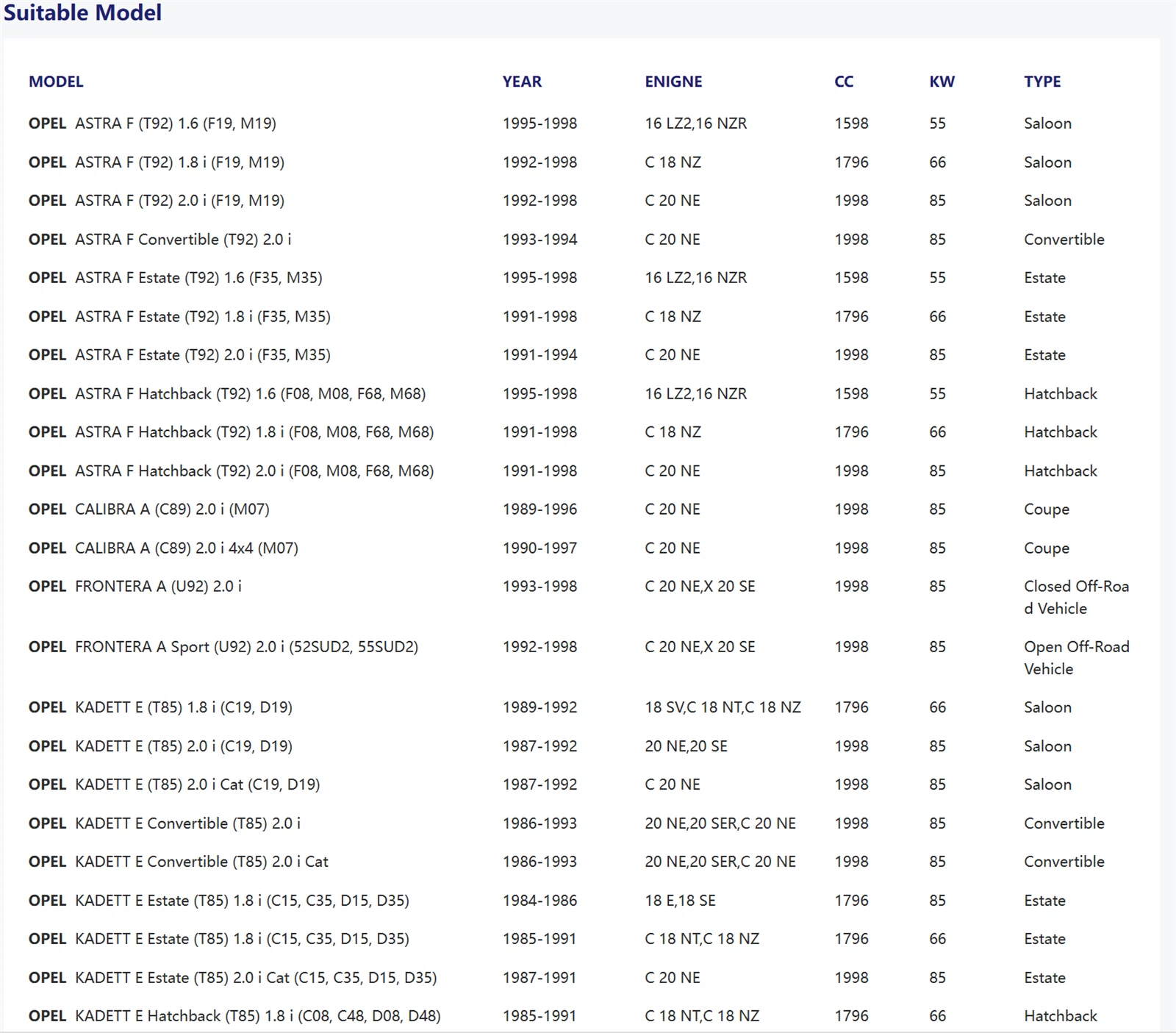Click type 'Estate' in KADETT E Estate 2.0 i Cat row
This screenshot has width=1176, height=1033.
tap(1044, 978)
